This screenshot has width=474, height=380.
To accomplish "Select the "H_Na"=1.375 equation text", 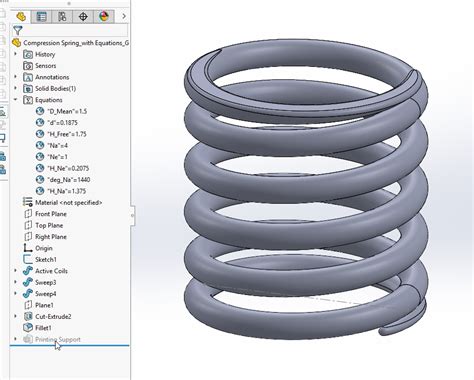I will click(x=67, y=191).
